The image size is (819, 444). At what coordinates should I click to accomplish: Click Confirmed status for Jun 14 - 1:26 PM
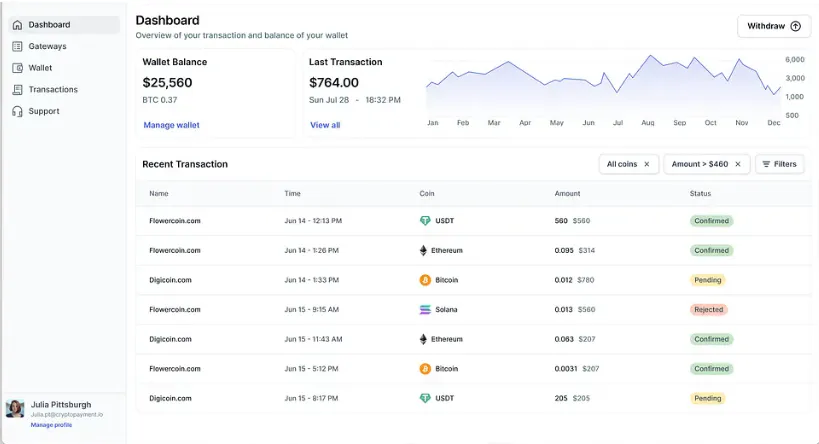click(711, 251)
